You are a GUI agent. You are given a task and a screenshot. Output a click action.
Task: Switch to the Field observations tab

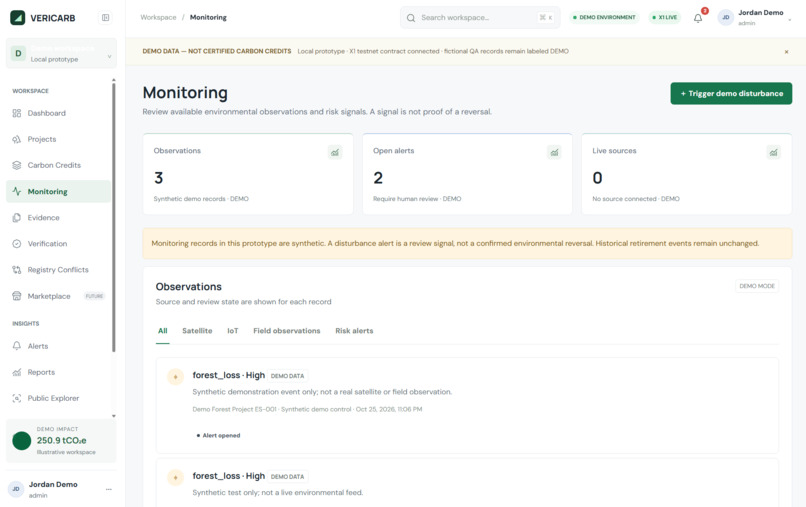pos(287,331)
